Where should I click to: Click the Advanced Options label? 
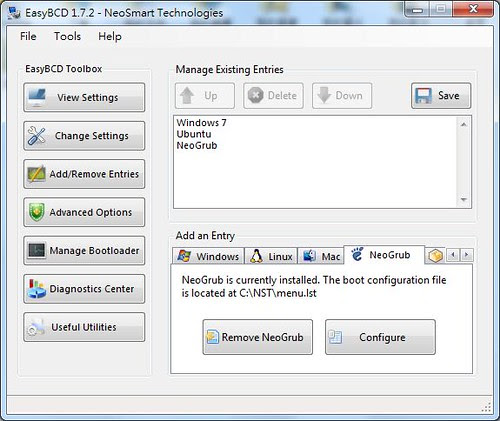91,212
